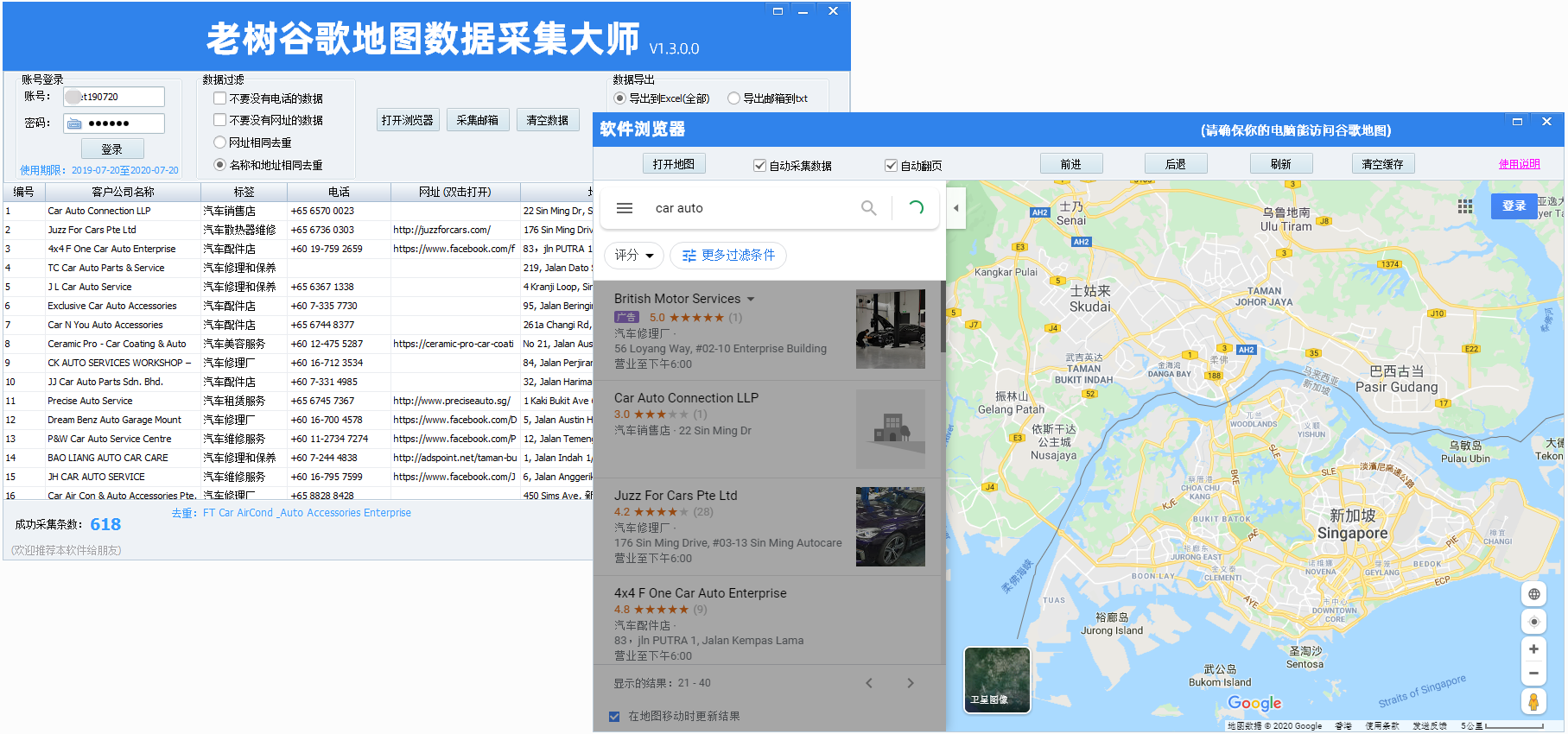
Task: Go to next results page arrow
Action: (x=911, y=683)
